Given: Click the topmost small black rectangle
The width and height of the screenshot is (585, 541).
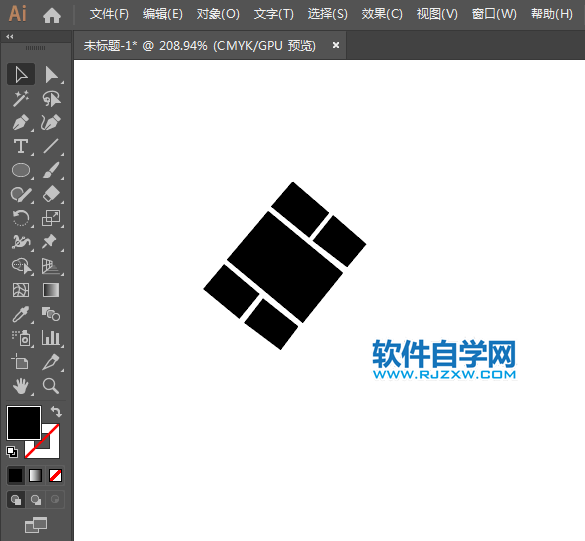Looking at the screenshot, I should click(x=300, y=209).
